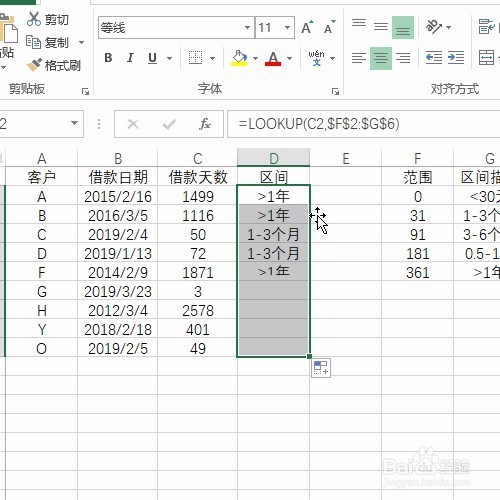Select column F header
Screen dimensions: 500x500
click(x=417, y=158)
